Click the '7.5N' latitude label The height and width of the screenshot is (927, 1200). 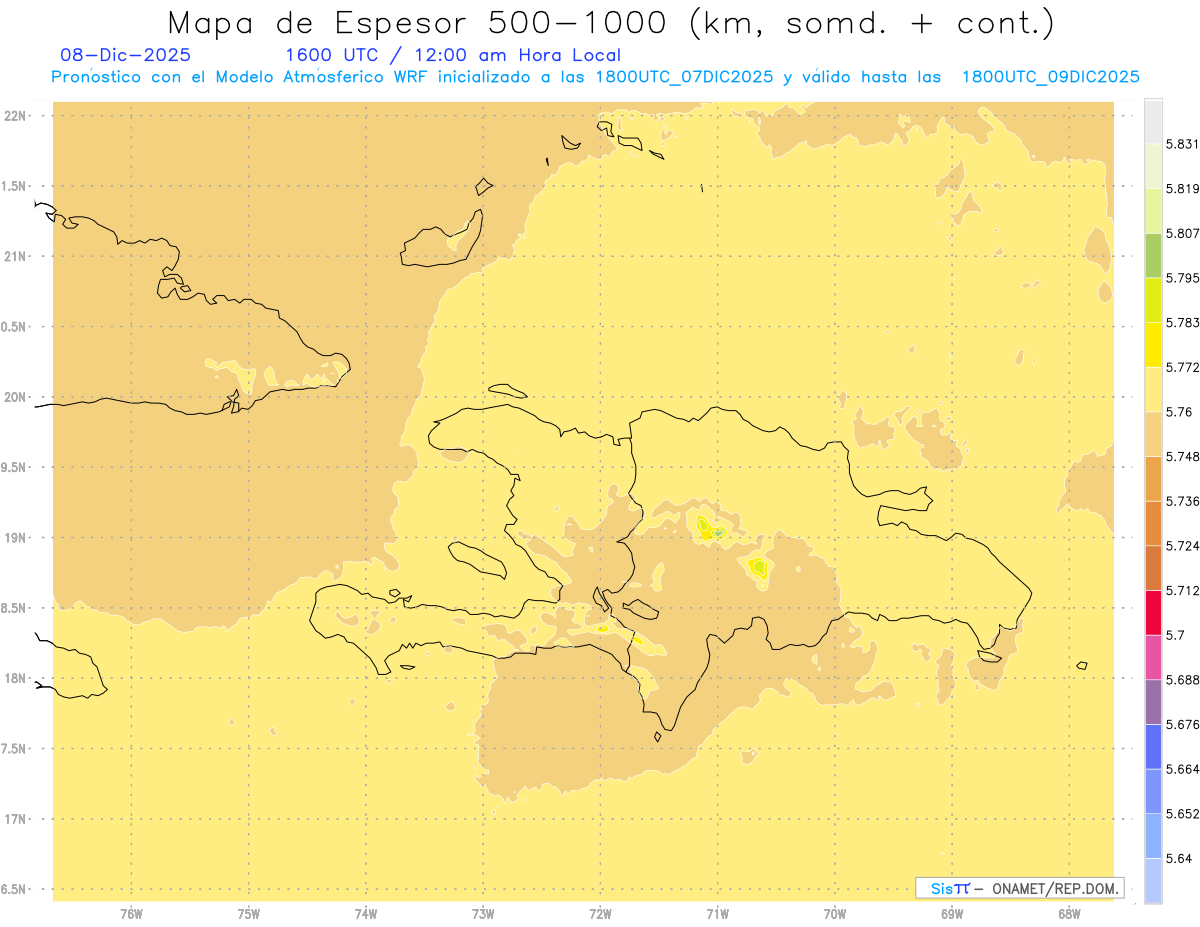(x=15, y=748)
